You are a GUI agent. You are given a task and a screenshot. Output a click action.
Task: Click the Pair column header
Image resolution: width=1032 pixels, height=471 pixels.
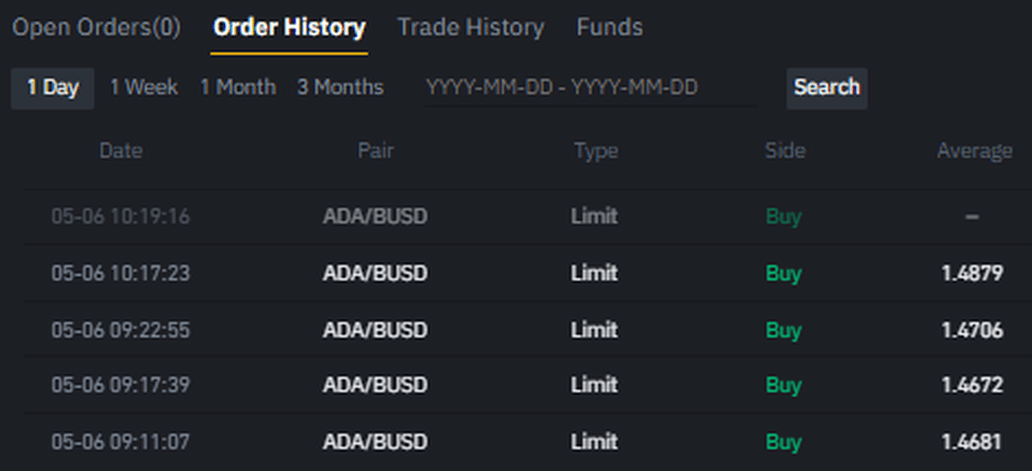[x=375, y=151]
